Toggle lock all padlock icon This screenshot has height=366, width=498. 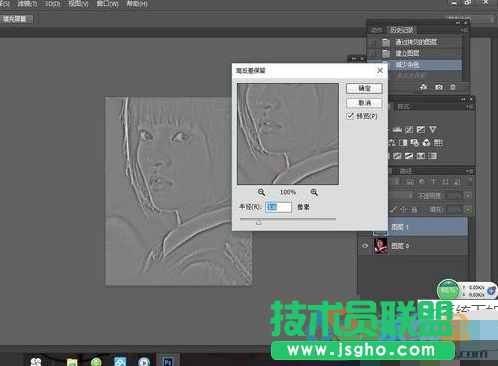[x=414, y=209]
